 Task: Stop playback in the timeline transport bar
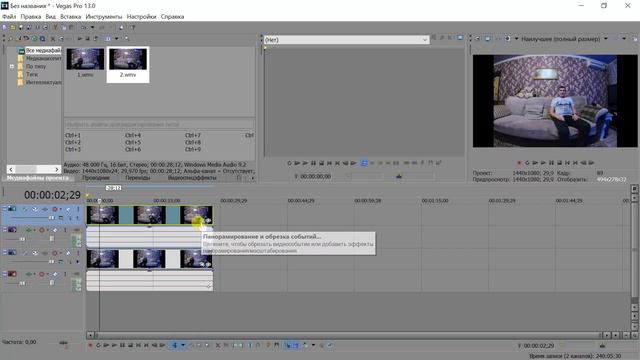tap(130, 345)
